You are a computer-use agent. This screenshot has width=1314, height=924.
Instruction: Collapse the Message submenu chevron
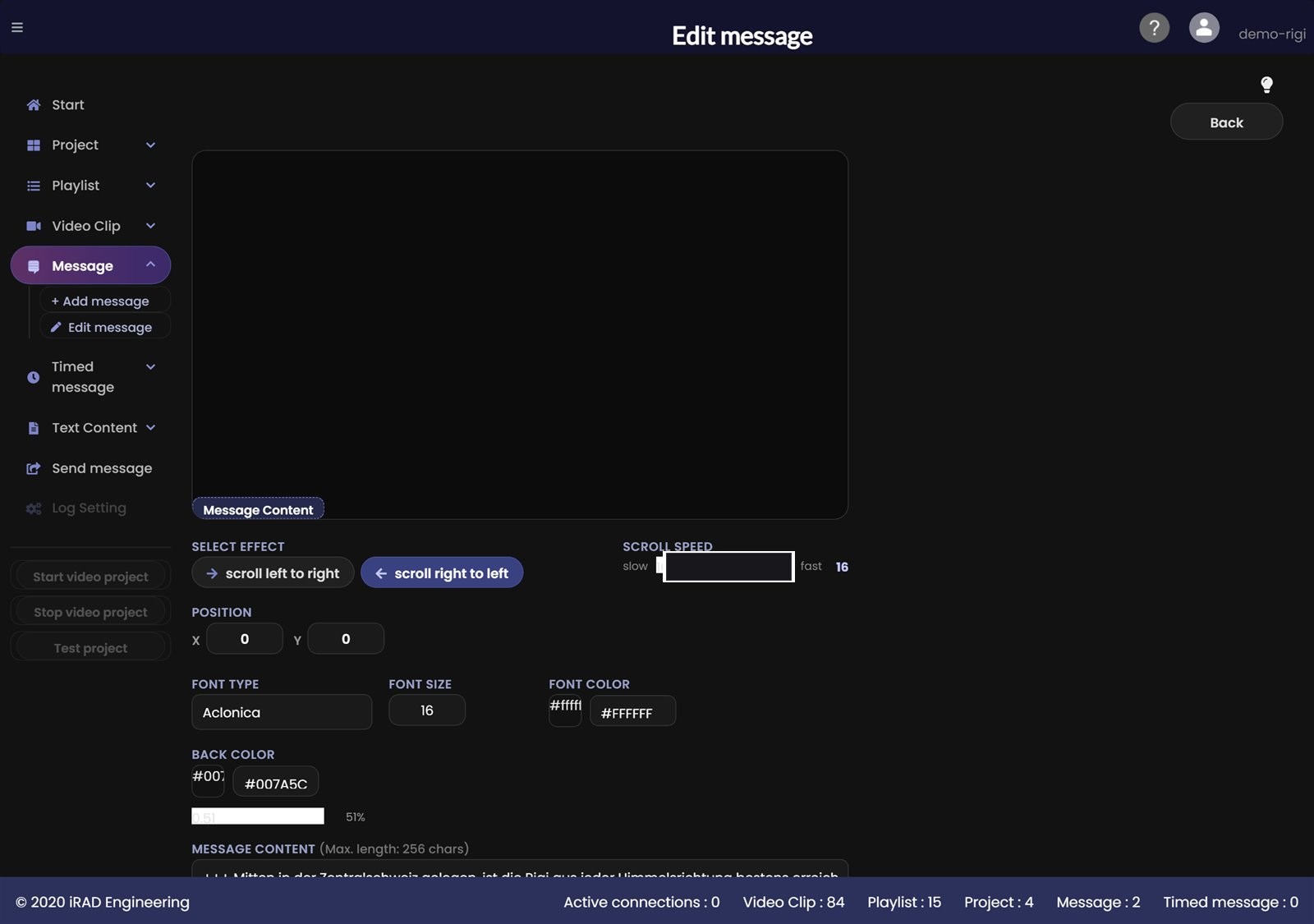(x=150, y=264)
